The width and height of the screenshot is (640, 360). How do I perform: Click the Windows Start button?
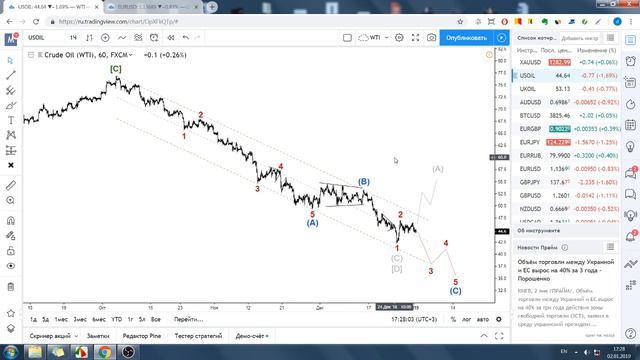click(10, 352)
